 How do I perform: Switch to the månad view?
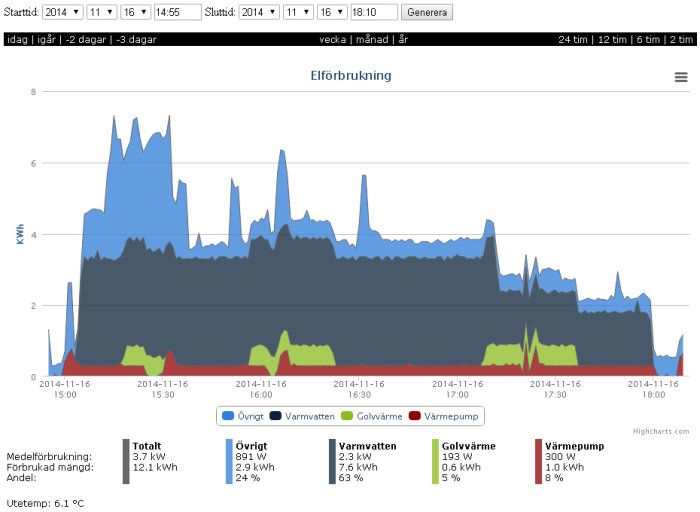(372, 39)
